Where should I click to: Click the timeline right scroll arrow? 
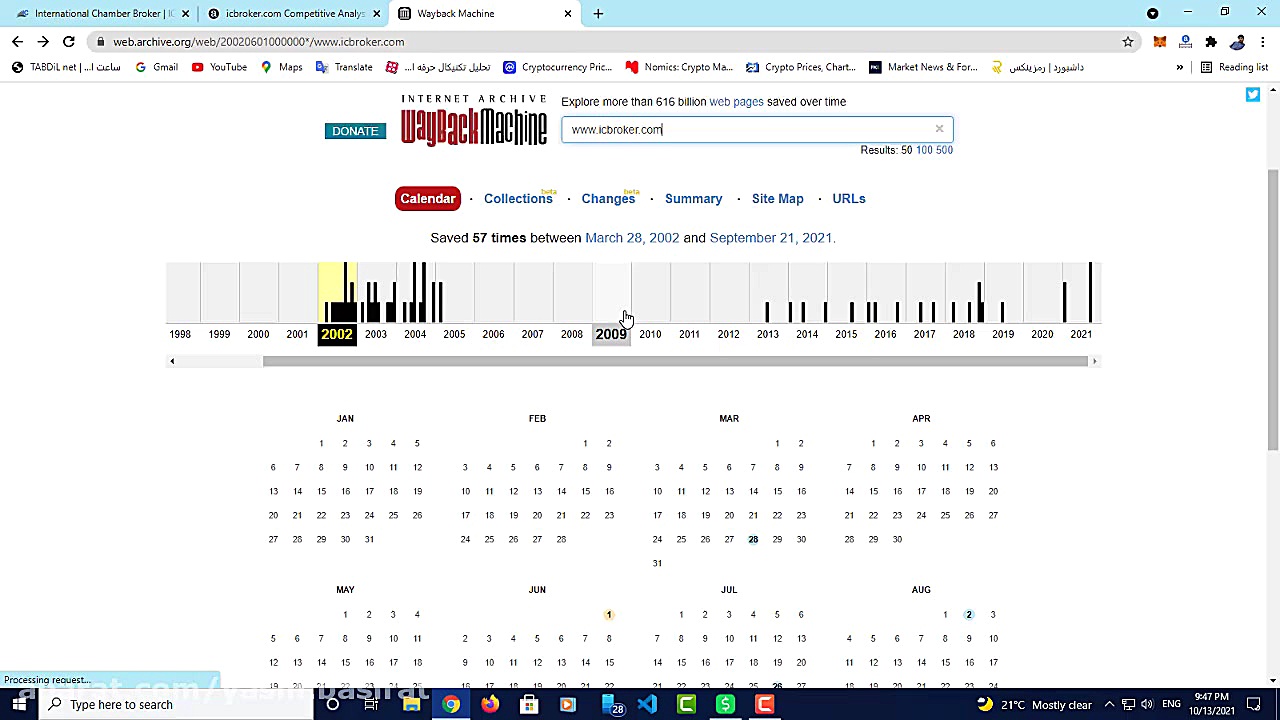point(1094,361)
